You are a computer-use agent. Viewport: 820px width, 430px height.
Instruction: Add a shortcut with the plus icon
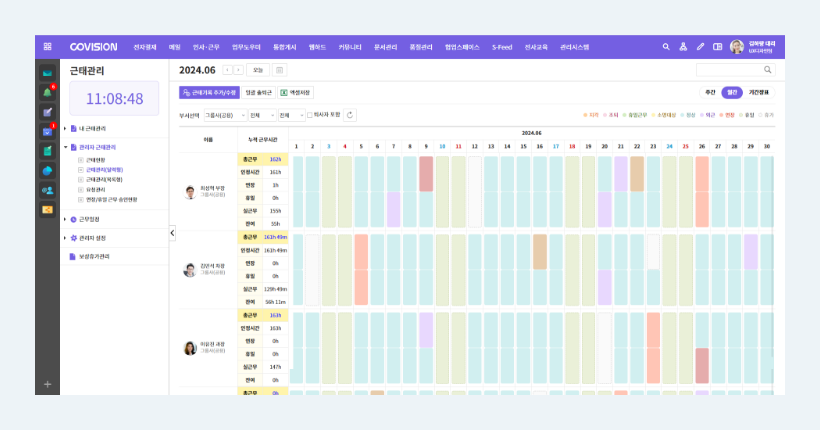(48, 384)
